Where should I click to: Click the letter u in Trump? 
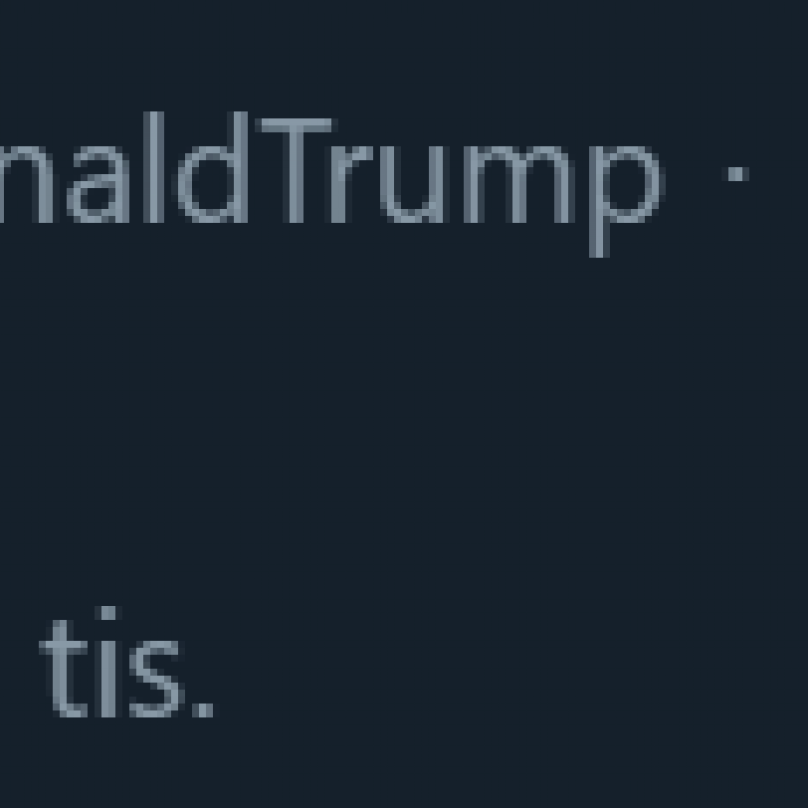click(x=412, y=184)
